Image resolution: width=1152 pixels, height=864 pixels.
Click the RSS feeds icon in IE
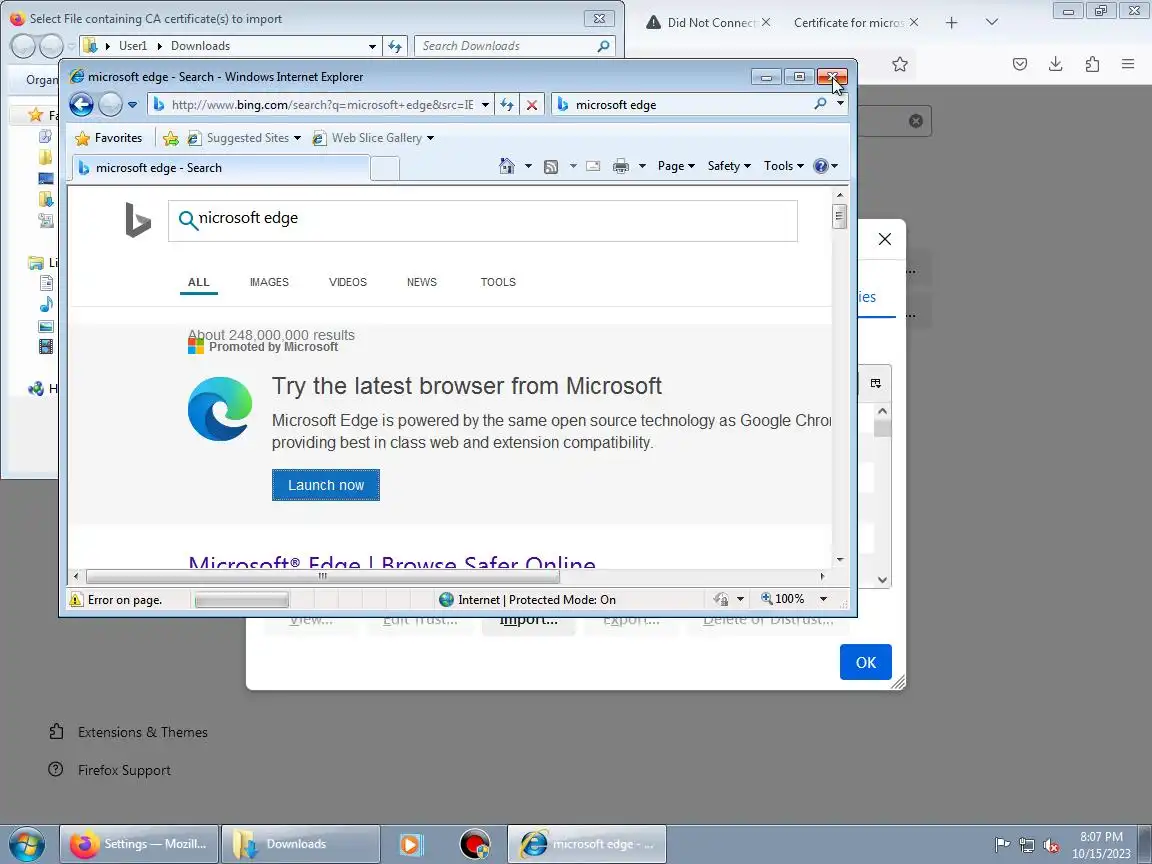point(551,167)
